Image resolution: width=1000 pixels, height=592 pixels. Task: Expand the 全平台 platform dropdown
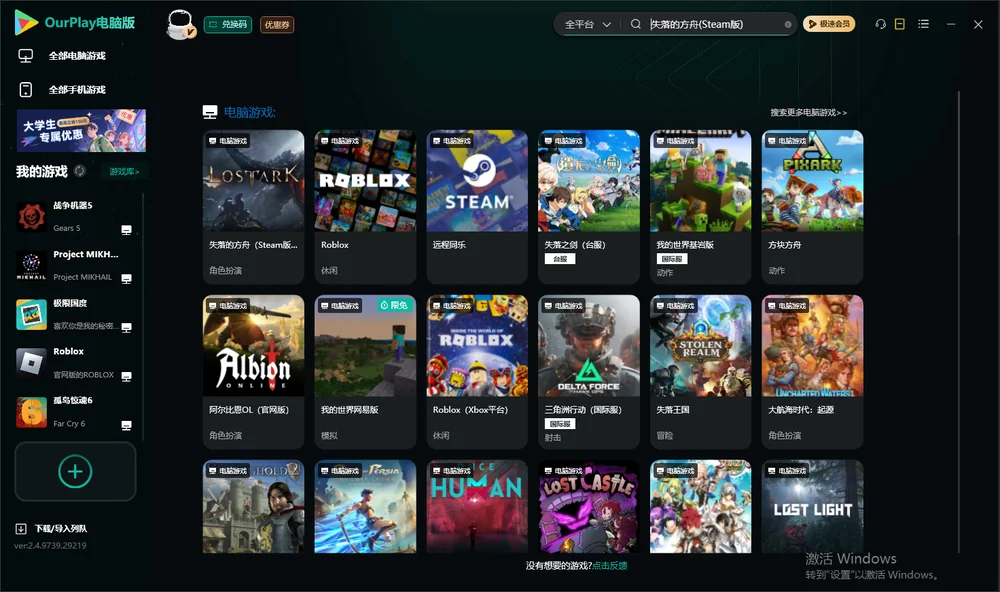click(x=587, y=24)
